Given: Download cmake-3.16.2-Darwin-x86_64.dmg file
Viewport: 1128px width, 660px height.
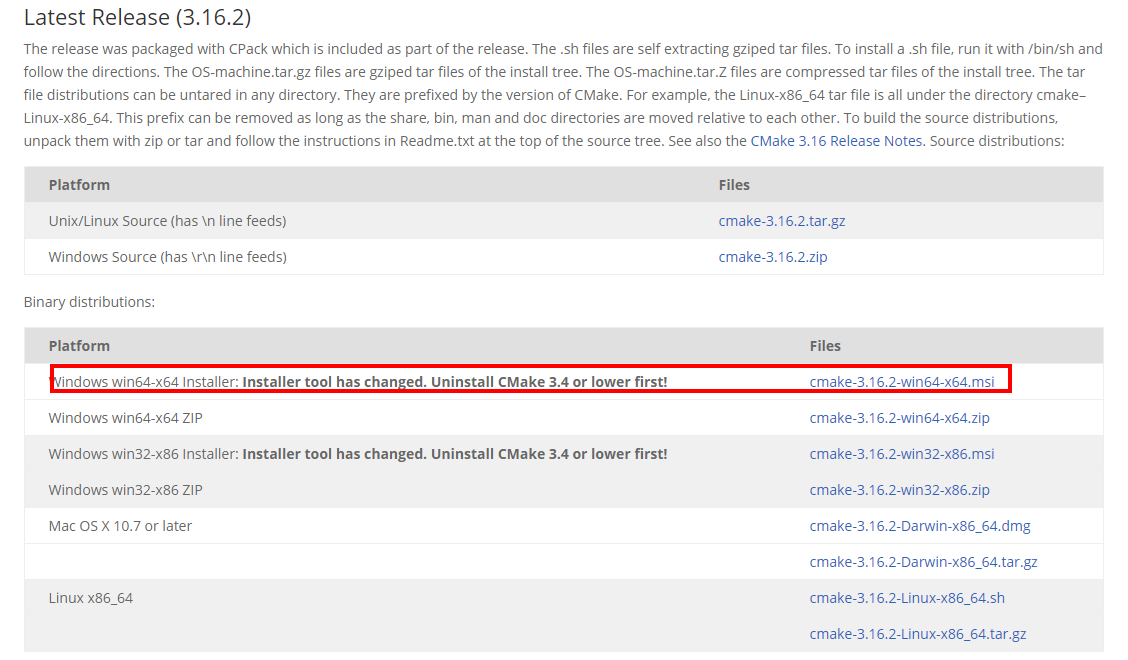Looking at the screenshot, I should [919, 526].
